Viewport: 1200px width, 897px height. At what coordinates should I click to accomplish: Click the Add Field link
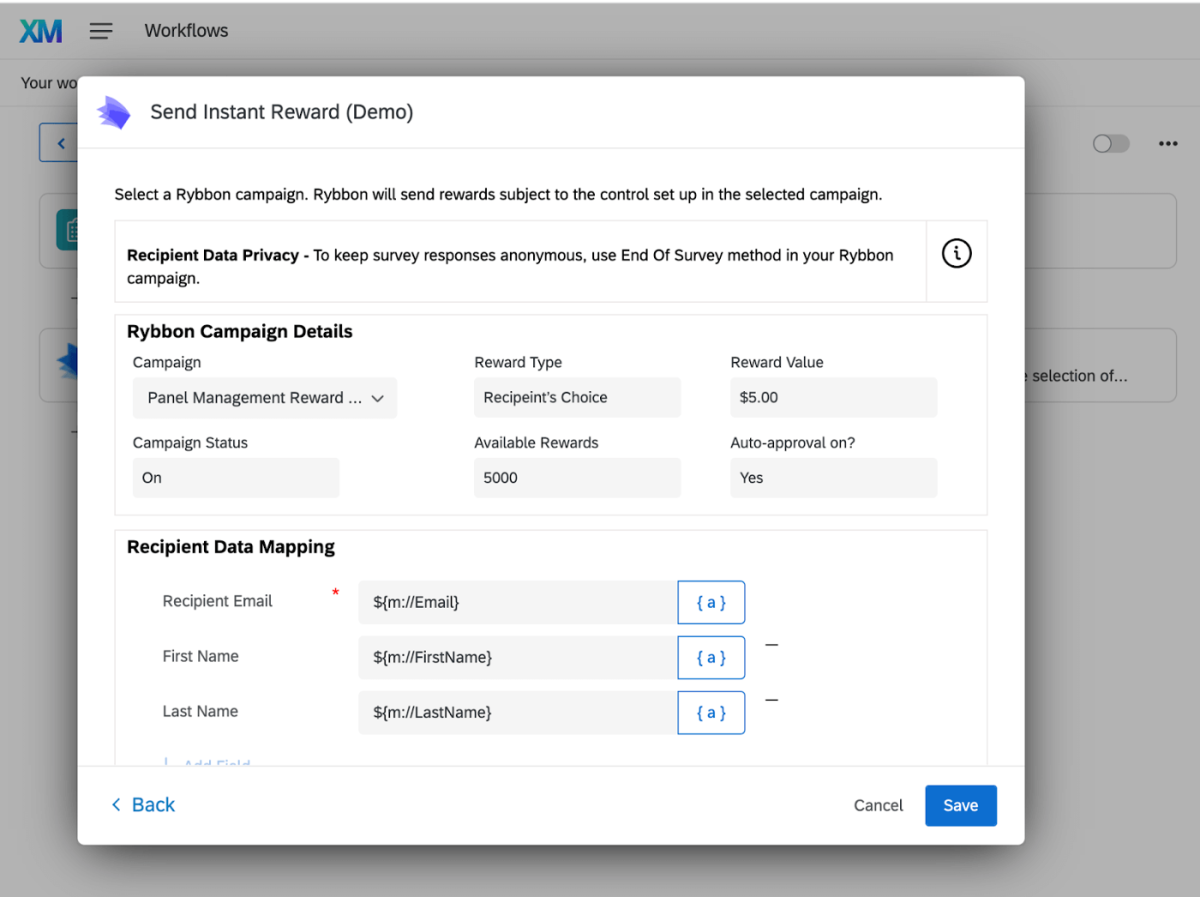pos(215,762)
